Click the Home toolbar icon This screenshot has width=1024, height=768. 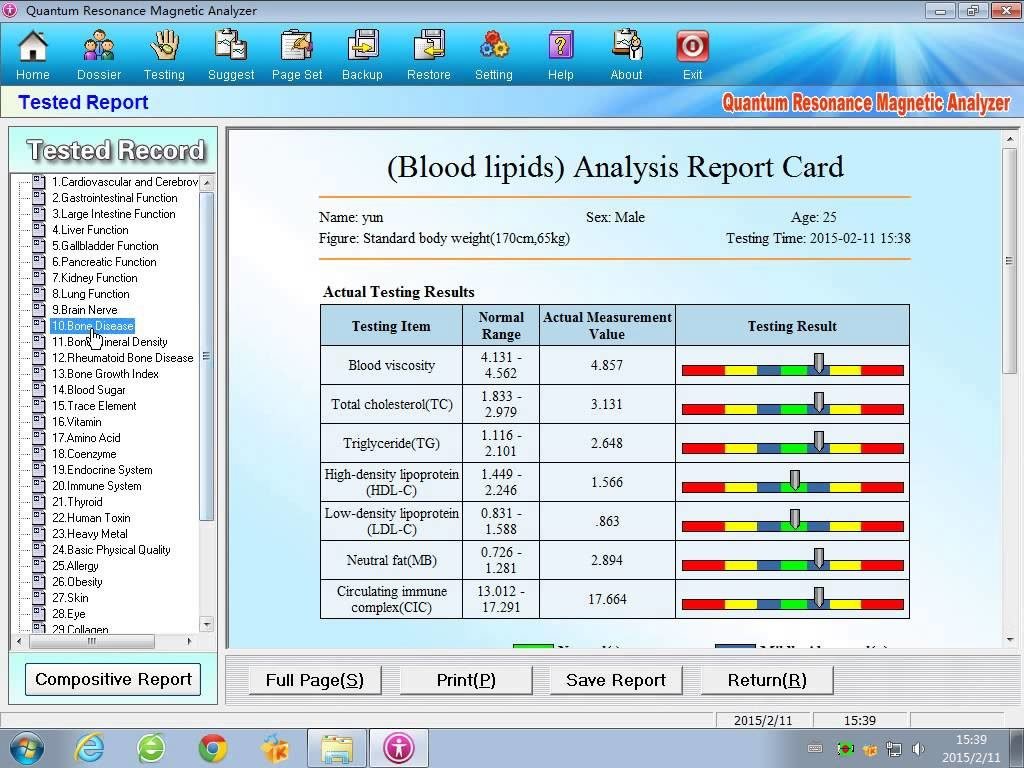point(33,46)
